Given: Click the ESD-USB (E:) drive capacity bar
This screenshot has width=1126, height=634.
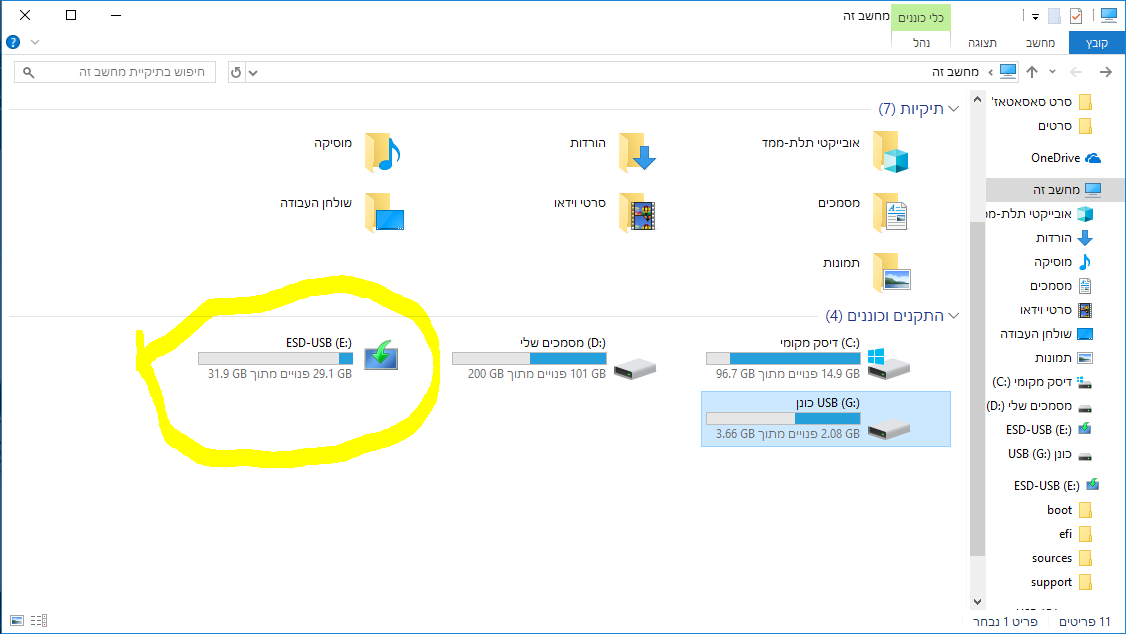Looking at the screenshot, I should click(275, 358).
